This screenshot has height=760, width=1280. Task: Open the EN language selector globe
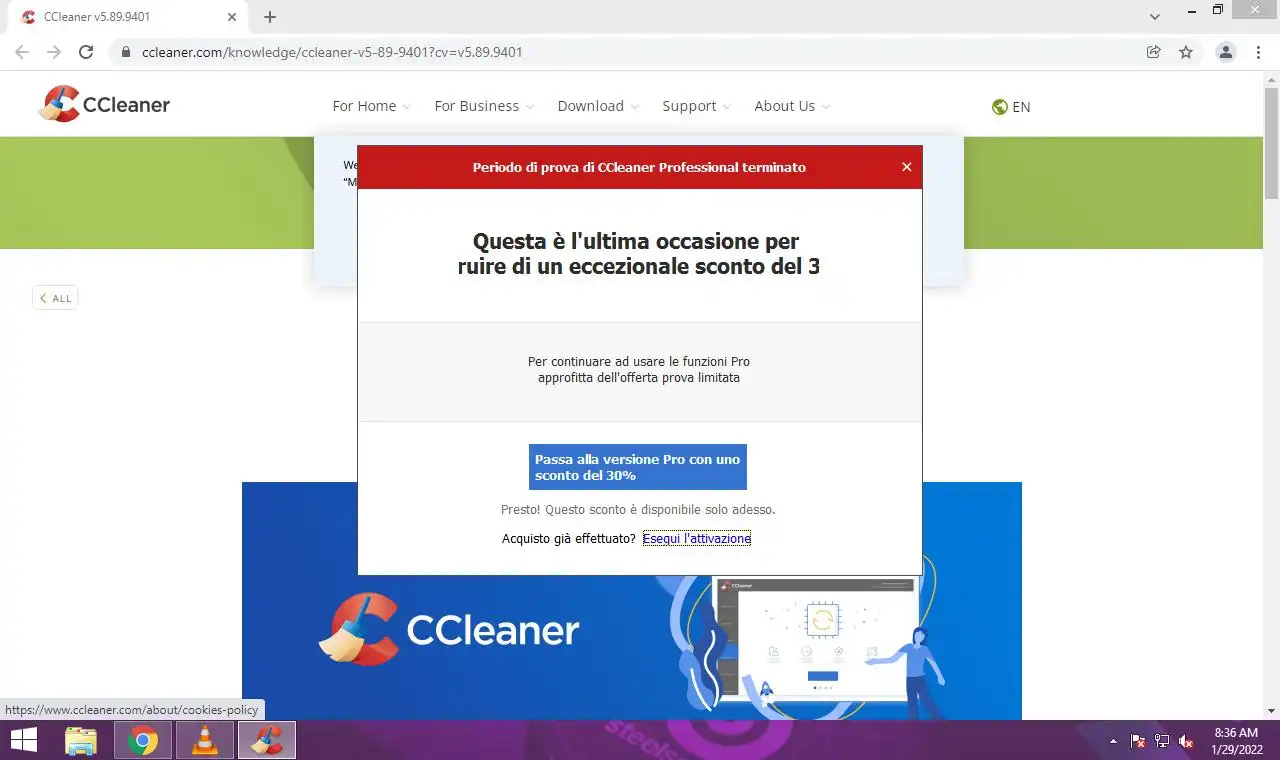click(x=1011, y=107)
